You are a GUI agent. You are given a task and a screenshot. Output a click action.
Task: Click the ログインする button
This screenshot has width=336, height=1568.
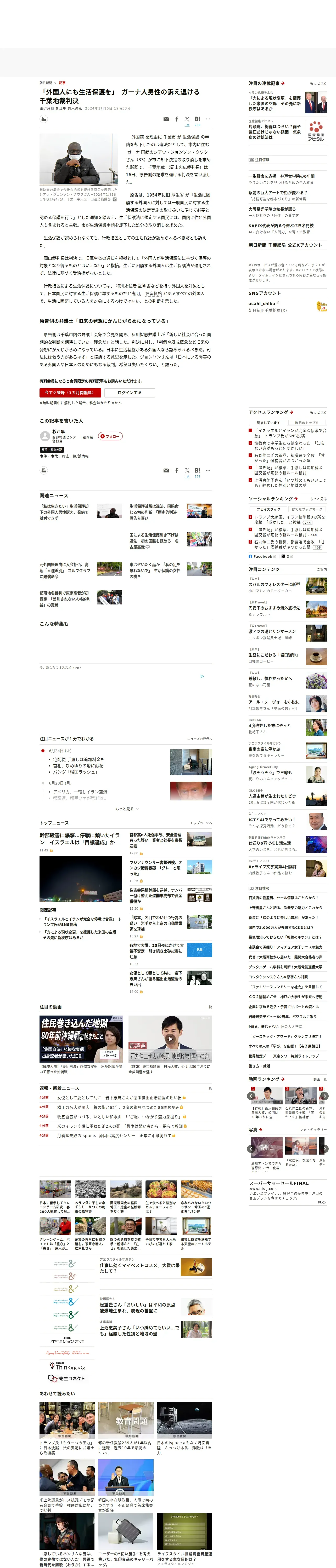point(129,393)
